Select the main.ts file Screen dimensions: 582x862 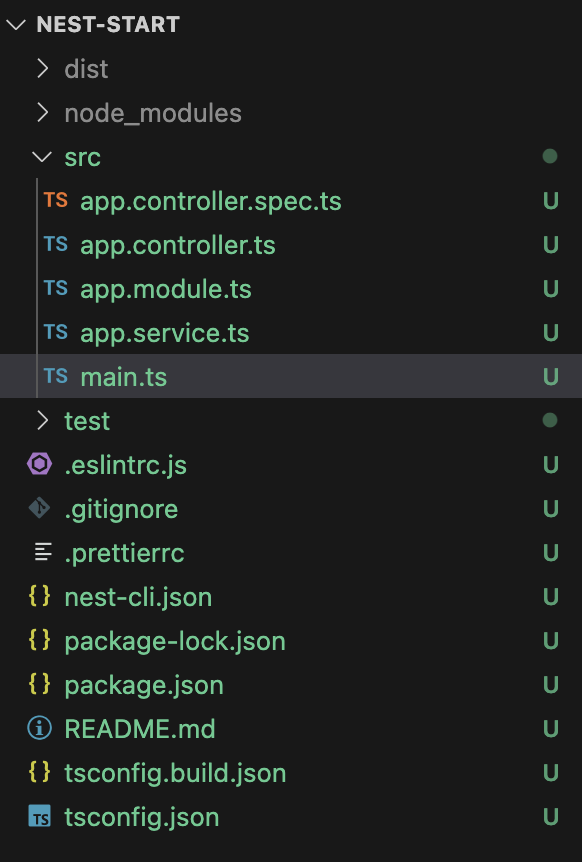[x=291, y=377]
